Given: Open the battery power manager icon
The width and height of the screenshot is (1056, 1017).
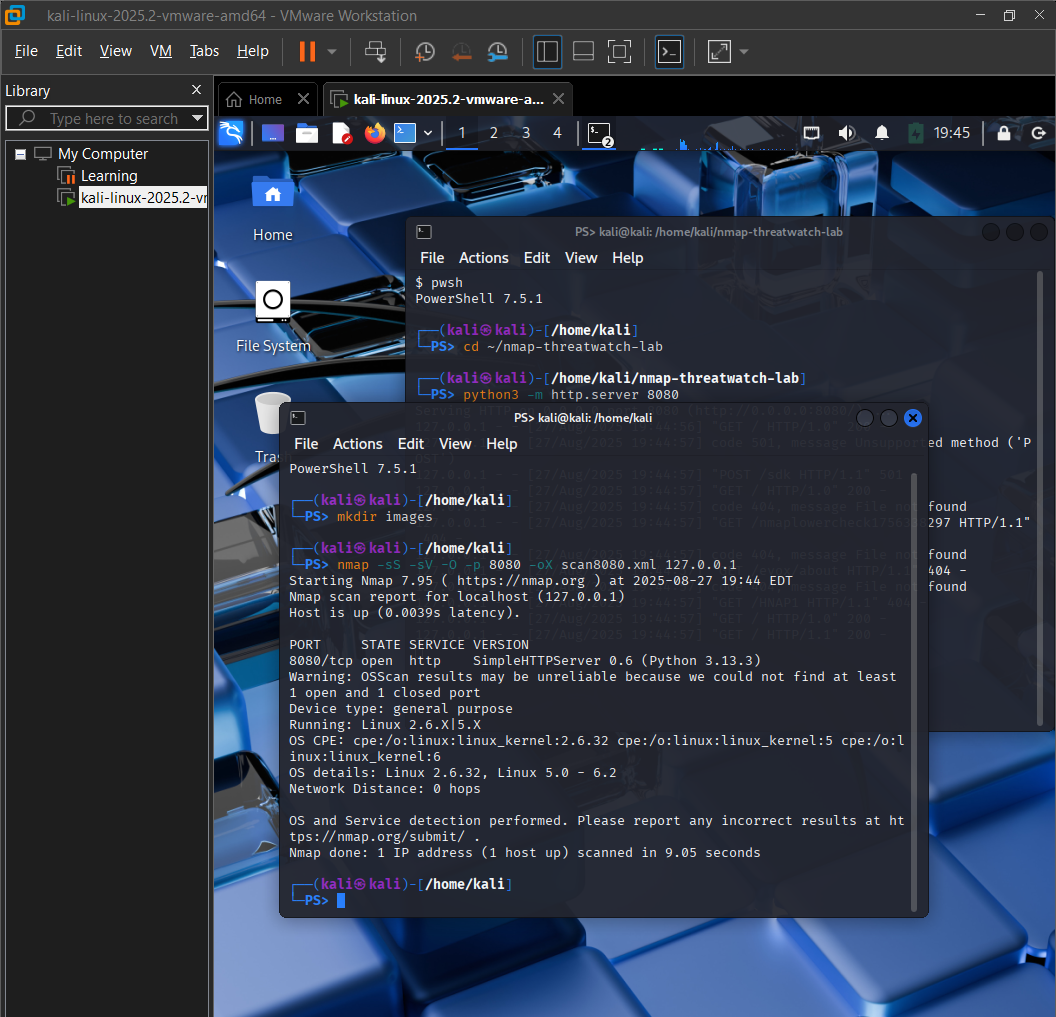Looking at the screenshot, I should [x=916, y=133].
